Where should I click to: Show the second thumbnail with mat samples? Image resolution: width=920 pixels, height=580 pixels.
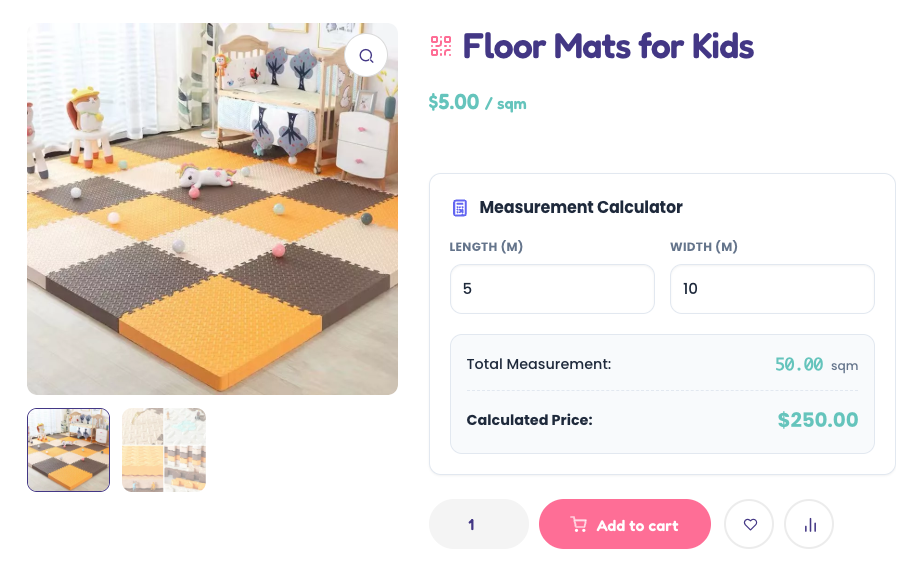[164, 450]
